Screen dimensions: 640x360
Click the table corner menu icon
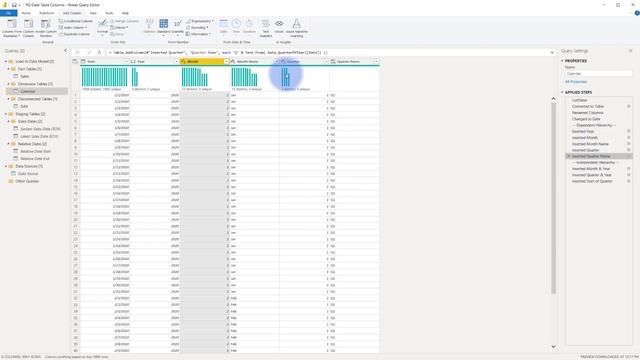coord(75,61)
